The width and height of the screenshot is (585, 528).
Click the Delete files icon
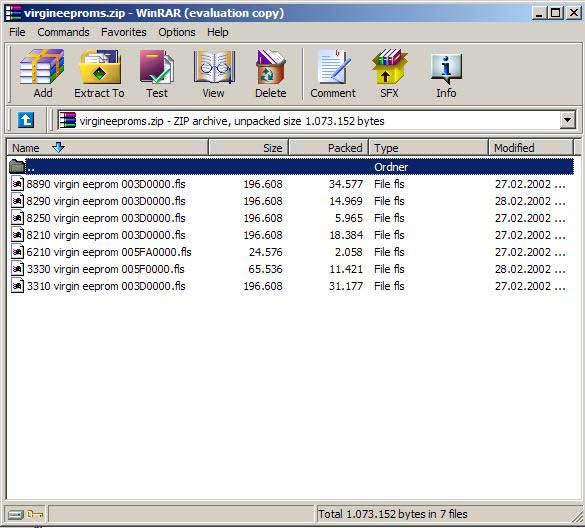pos(271,74)
